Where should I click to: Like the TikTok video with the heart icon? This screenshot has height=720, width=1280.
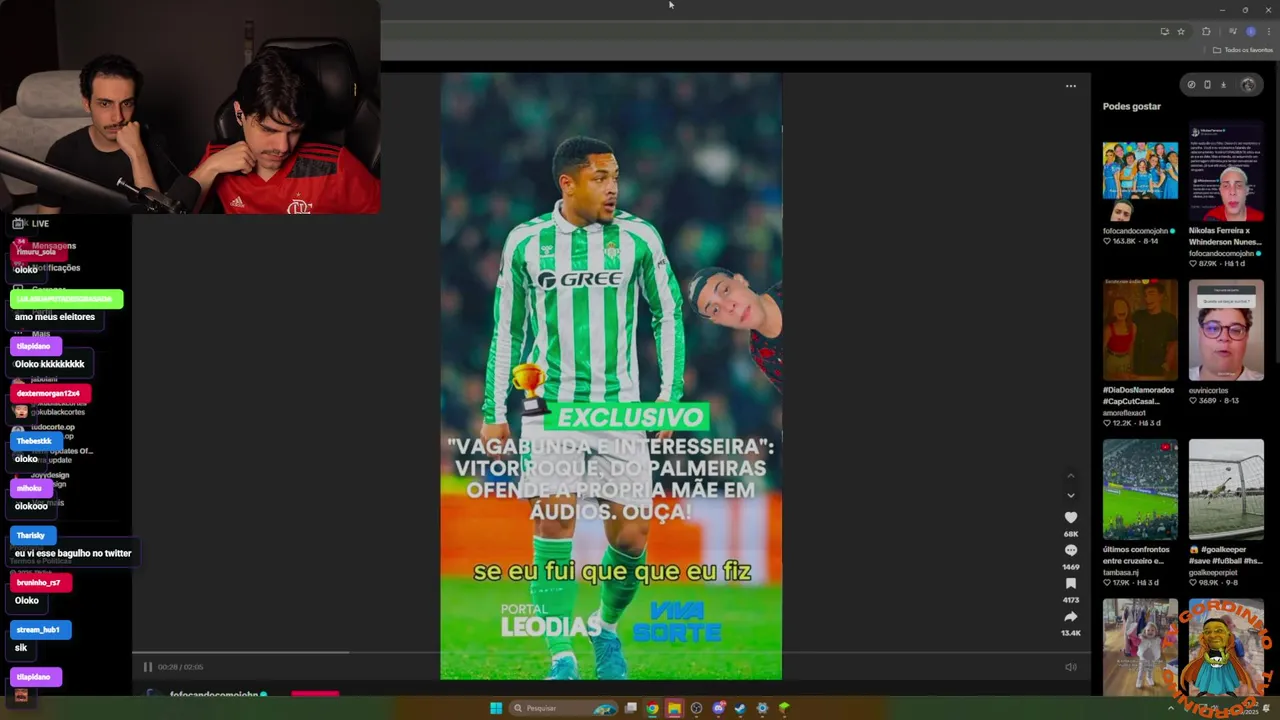(x=1070, y=517)
